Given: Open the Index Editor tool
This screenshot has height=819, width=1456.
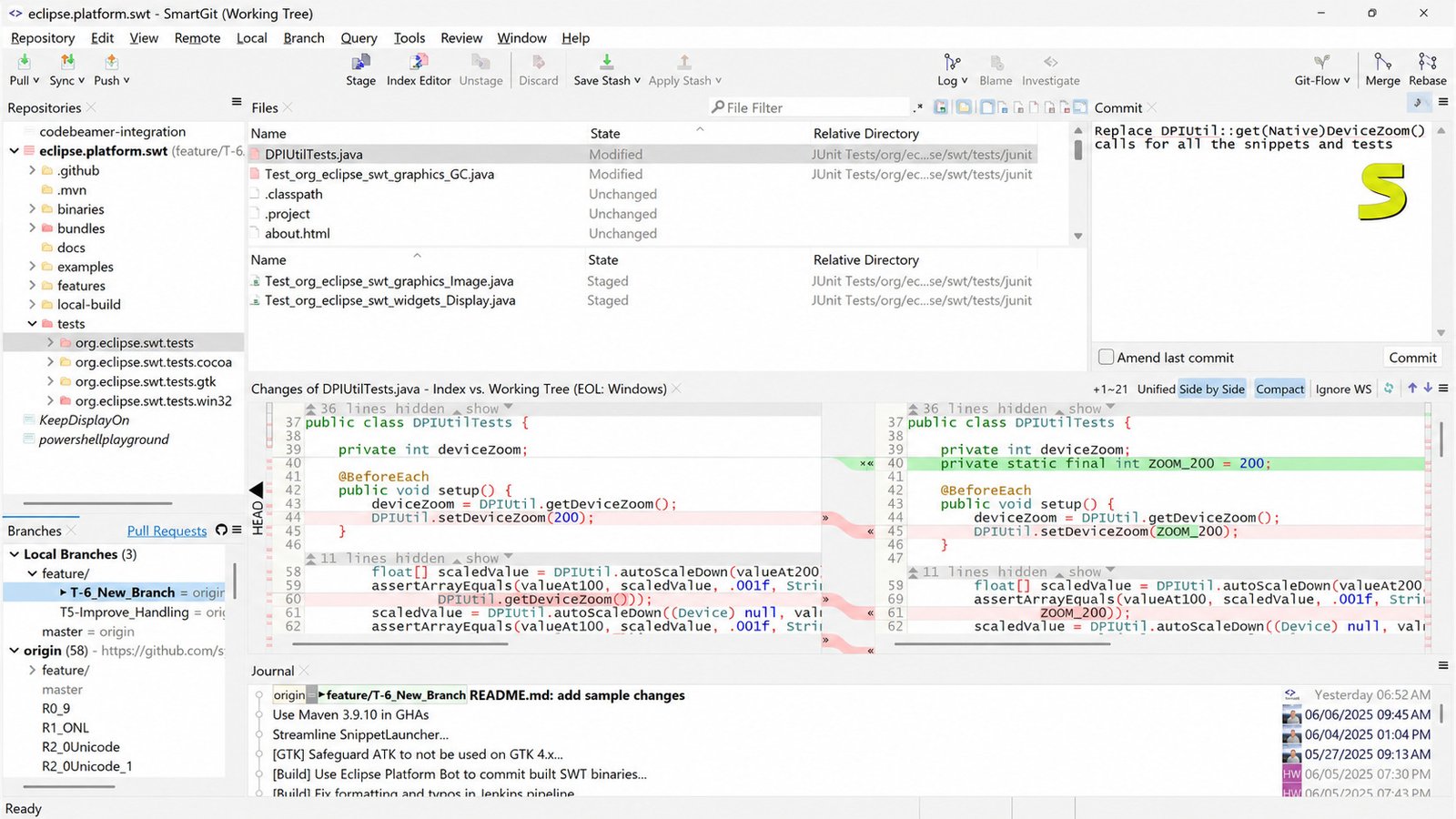Looking at the screenshot, I should (419, 62).
